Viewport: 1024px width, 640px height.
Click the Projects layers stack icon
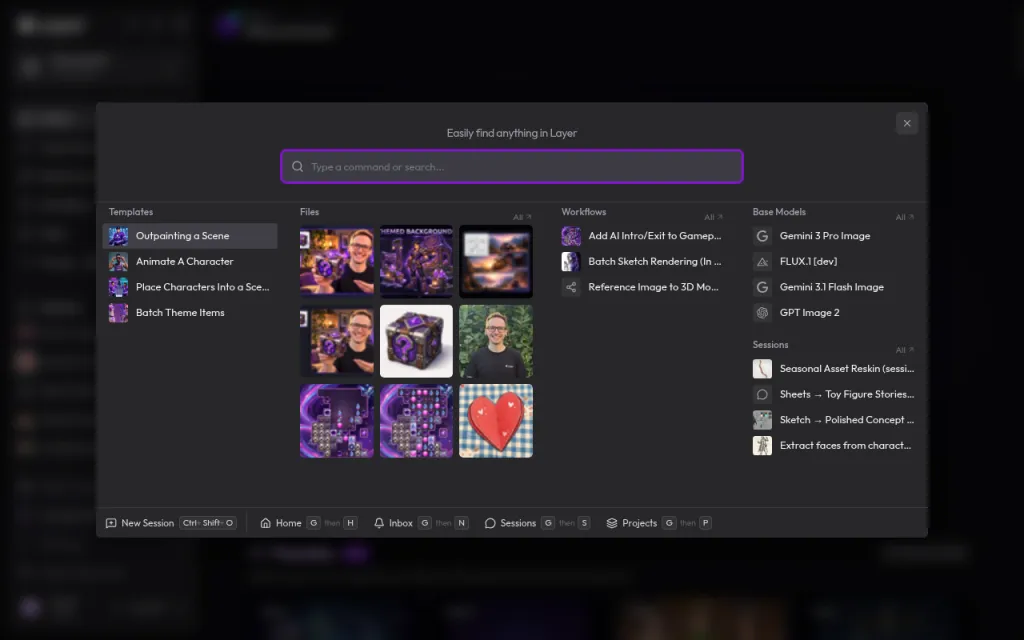(612, 523)
